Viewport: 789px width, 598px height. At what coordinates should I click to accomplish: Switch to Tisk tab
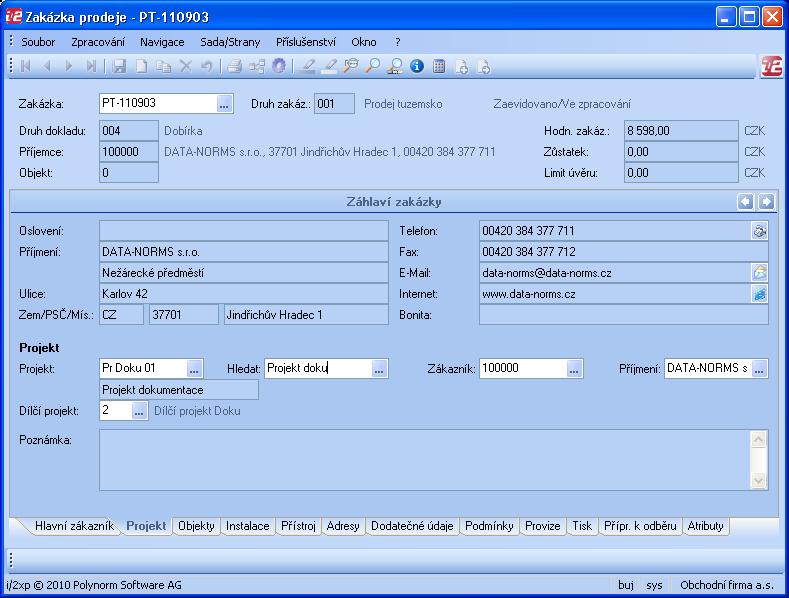(582, 526)
